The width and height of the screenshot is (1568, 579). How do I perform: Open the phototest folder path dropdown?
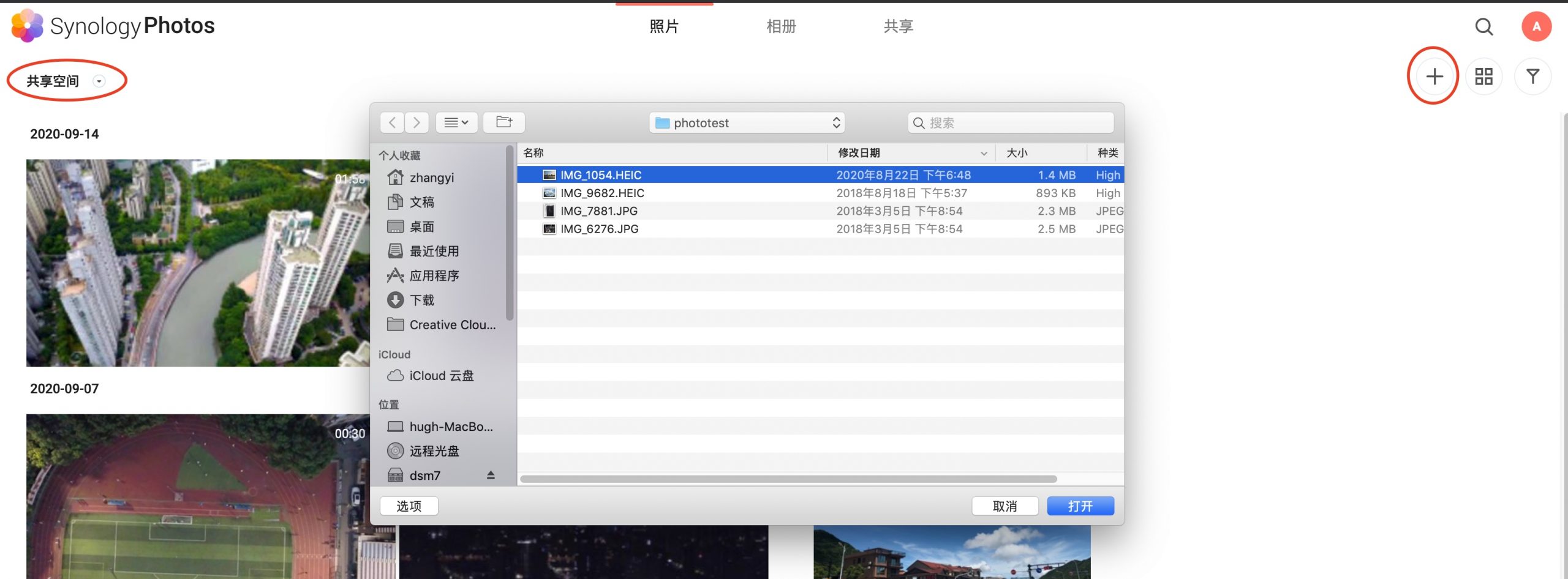pos(747,122)
